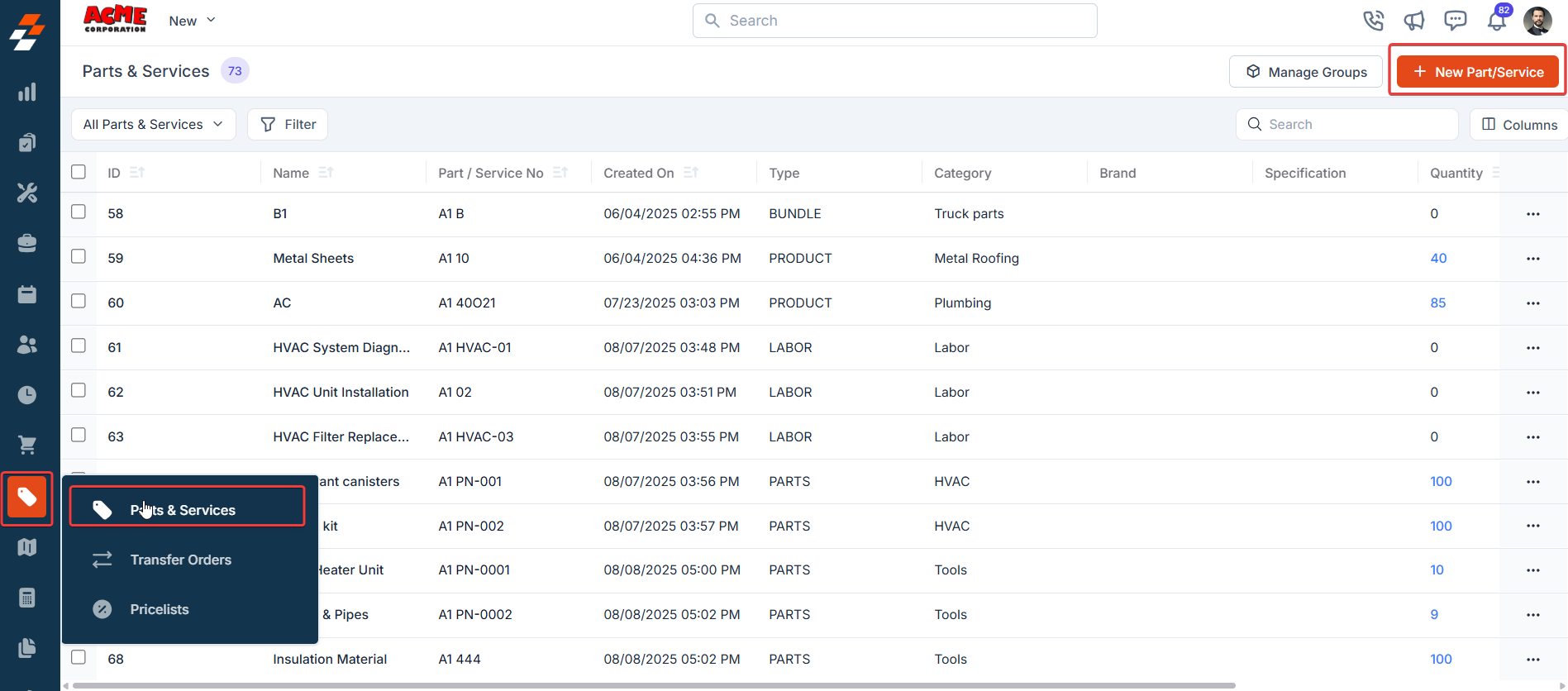
Task: Sort by Name column icon
Action: tap(326, 173)
